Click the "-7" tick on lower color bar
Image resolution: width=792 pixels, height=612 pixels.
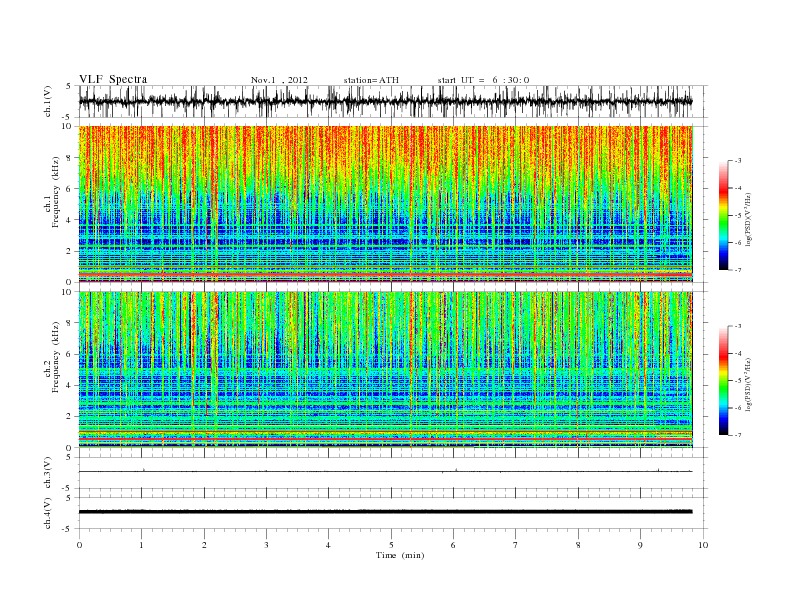tap(738, 435)
